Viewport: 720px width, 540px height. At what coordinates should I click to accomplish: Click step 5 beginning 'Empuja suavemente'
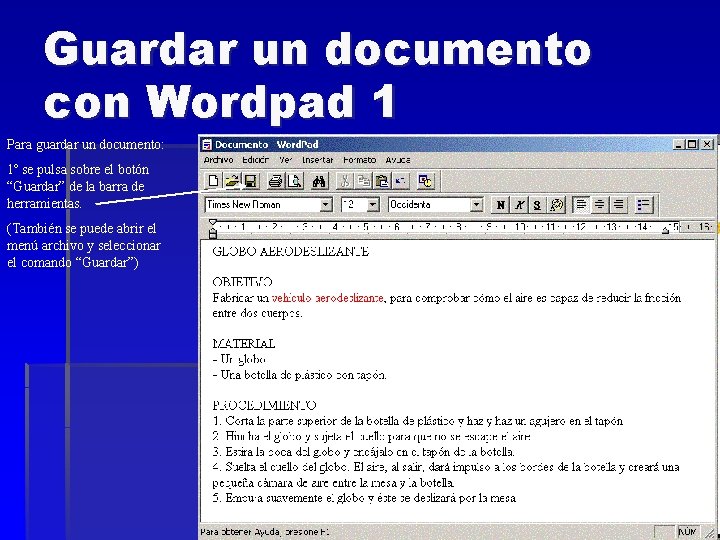pyautogui.click(x=364, y=498)
